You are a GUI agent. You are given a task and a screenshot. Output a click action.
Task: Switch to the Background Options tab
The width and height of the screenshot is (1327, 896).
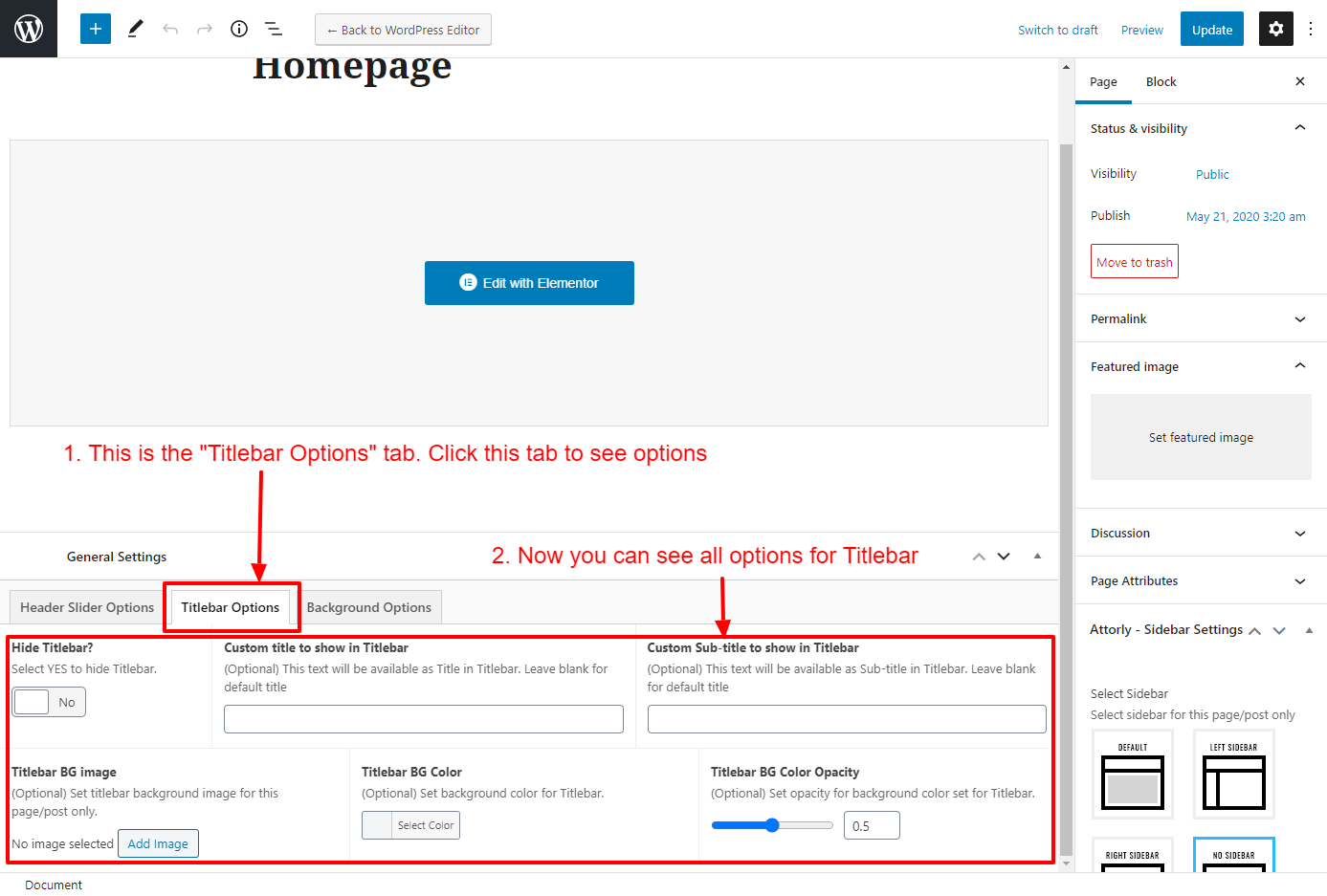[x=368, y=607]
